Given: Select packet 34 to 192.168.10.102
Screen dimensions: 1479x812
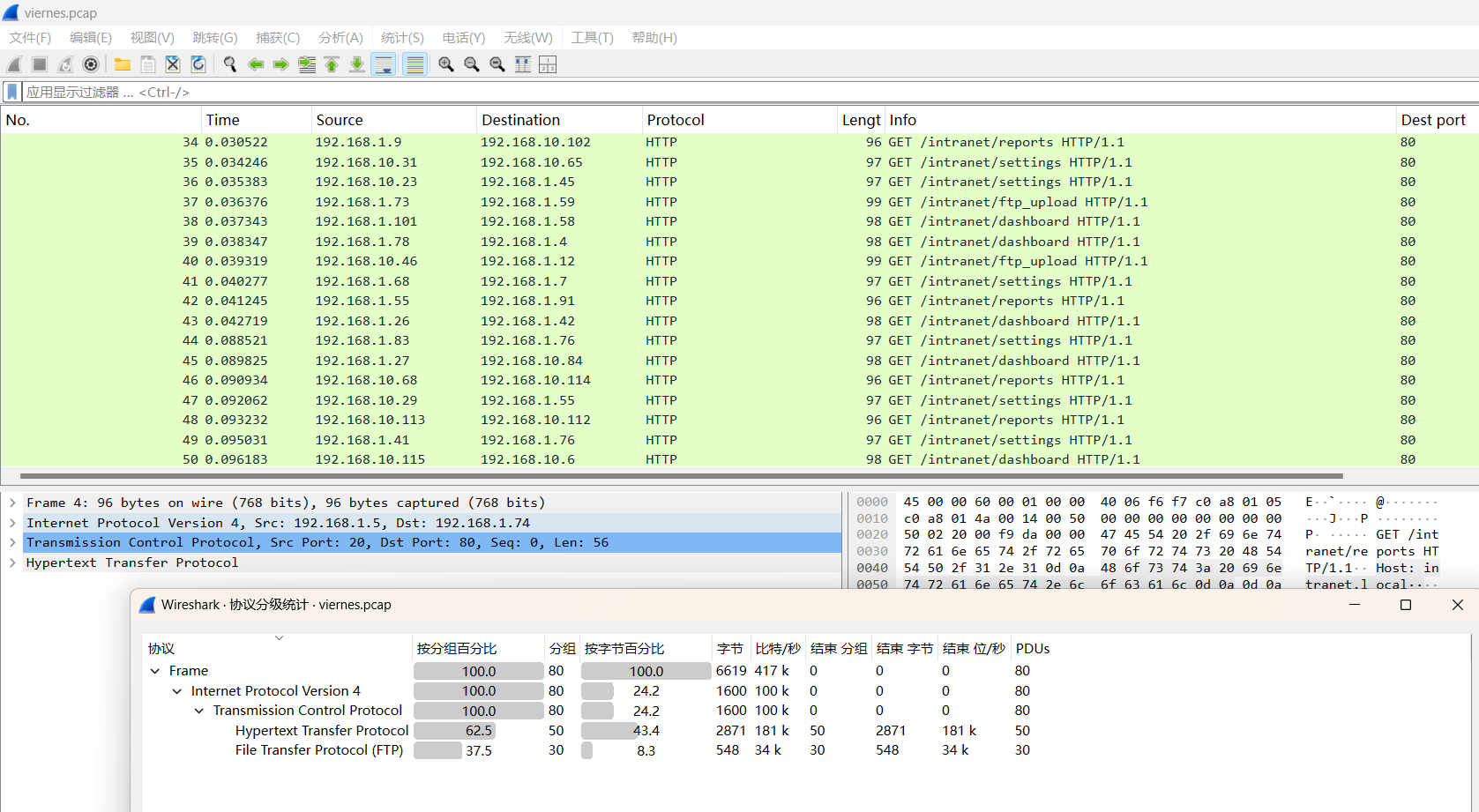Looking at the screenshot, I should (x=739, y=142).
